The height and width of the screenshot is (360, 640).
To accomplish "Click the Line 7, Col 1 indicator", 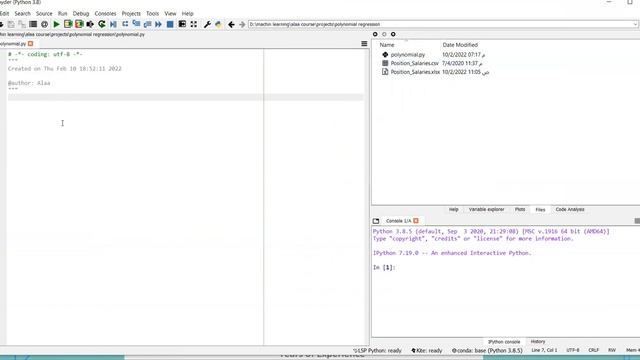I will coord(544,351).
